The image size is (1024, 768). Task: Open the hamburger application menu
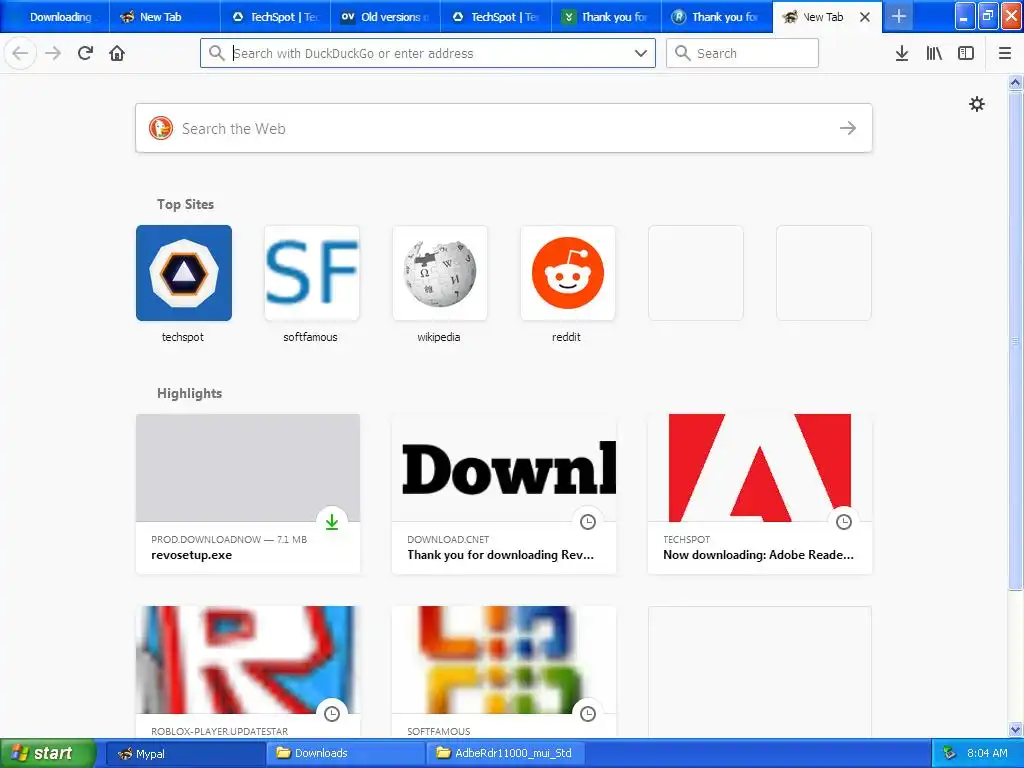1005,53
